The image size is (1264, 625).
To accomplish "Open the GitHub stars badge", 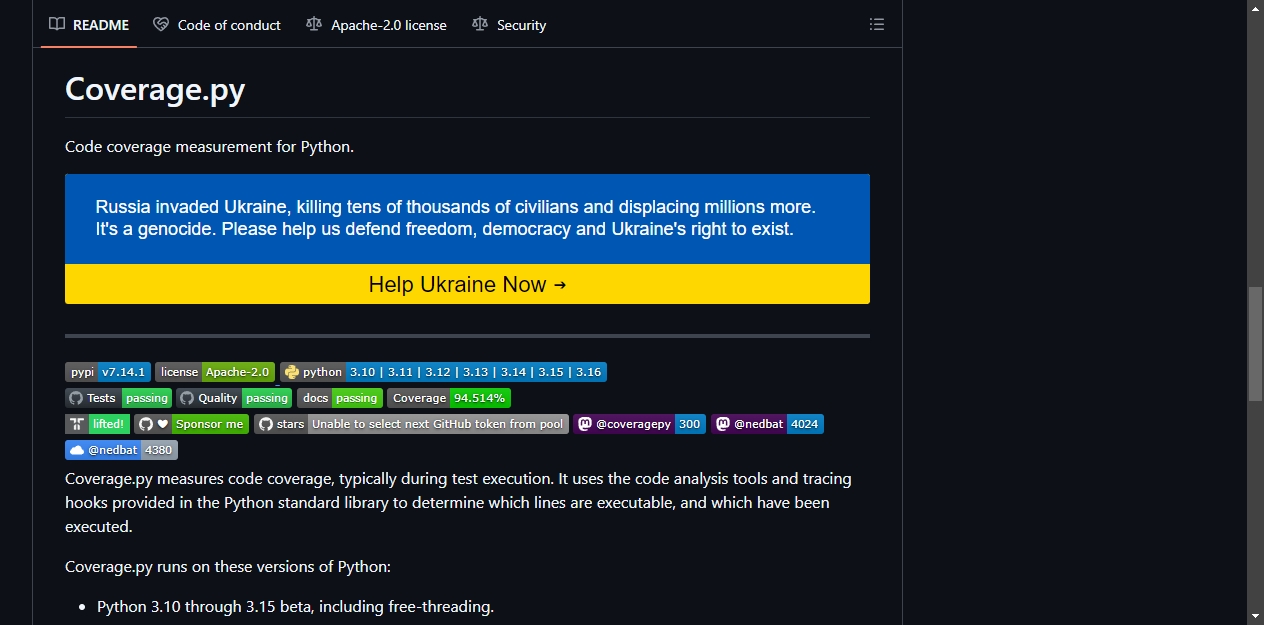I will click(x=411, y=424).
